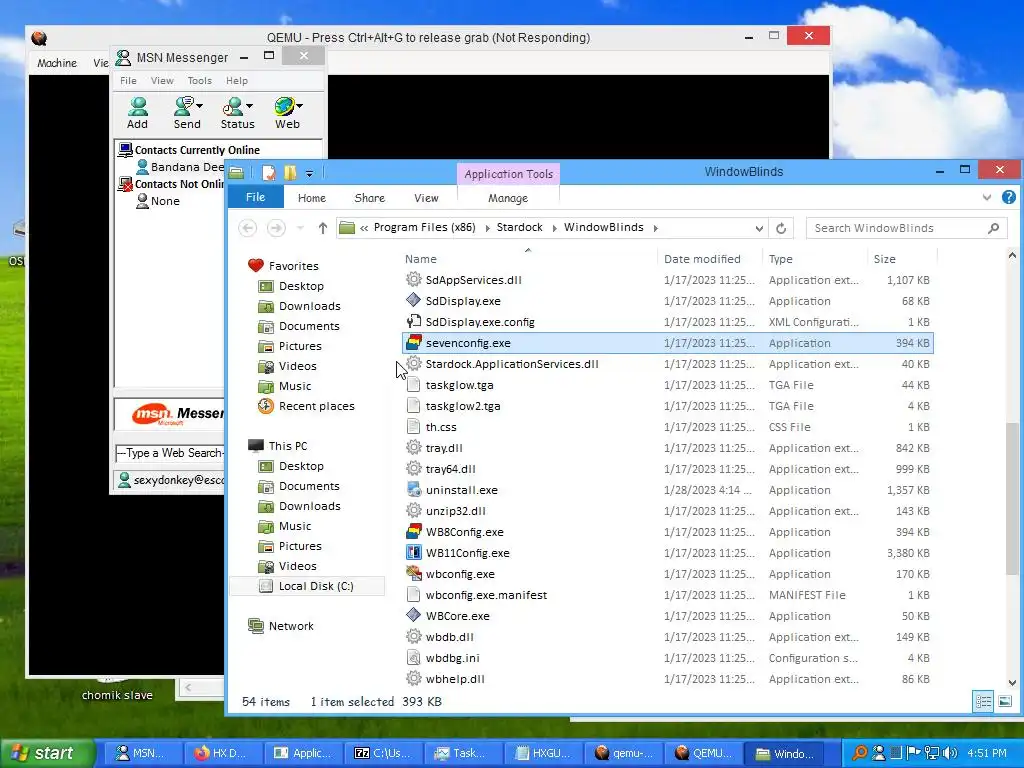Select Favorites in the navigation pane
The width and height of the screenshot is (1024, 768).
click(x=293, y=266)
